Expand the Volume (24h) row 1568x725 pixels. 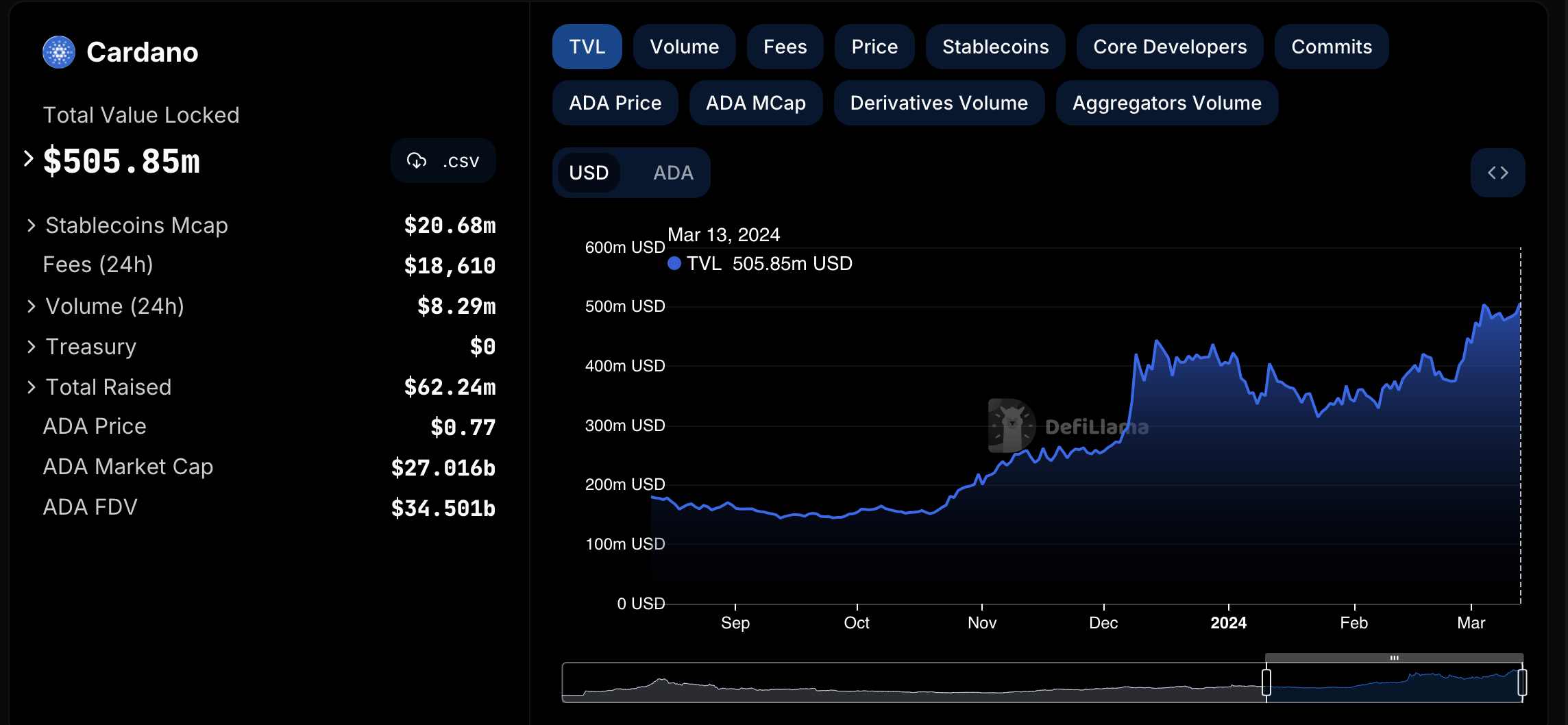[31, 306]
